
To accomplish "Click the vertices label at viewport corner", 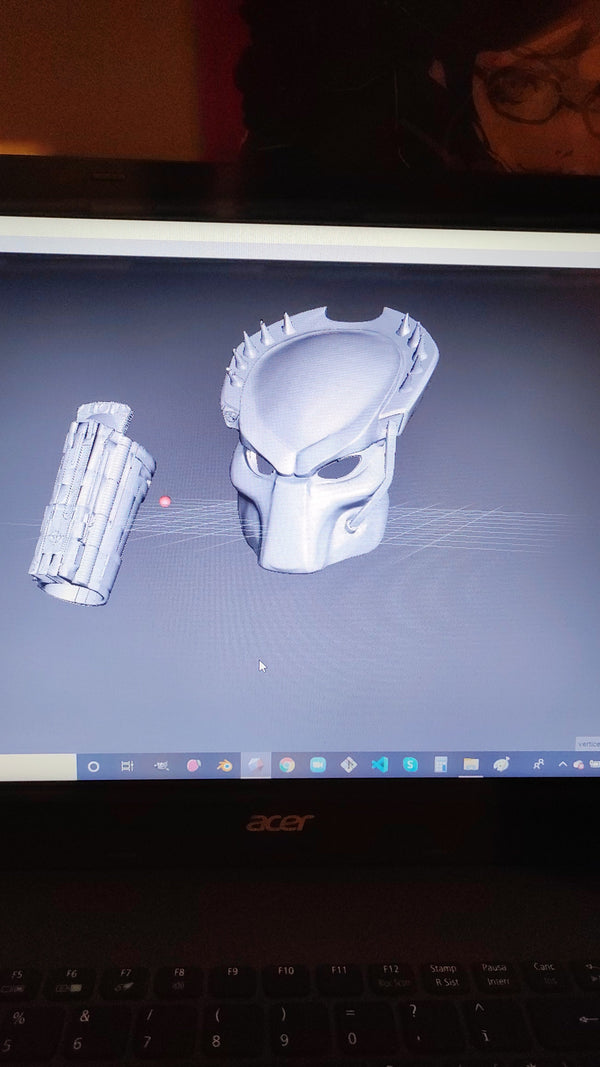I will click(587, 744).
